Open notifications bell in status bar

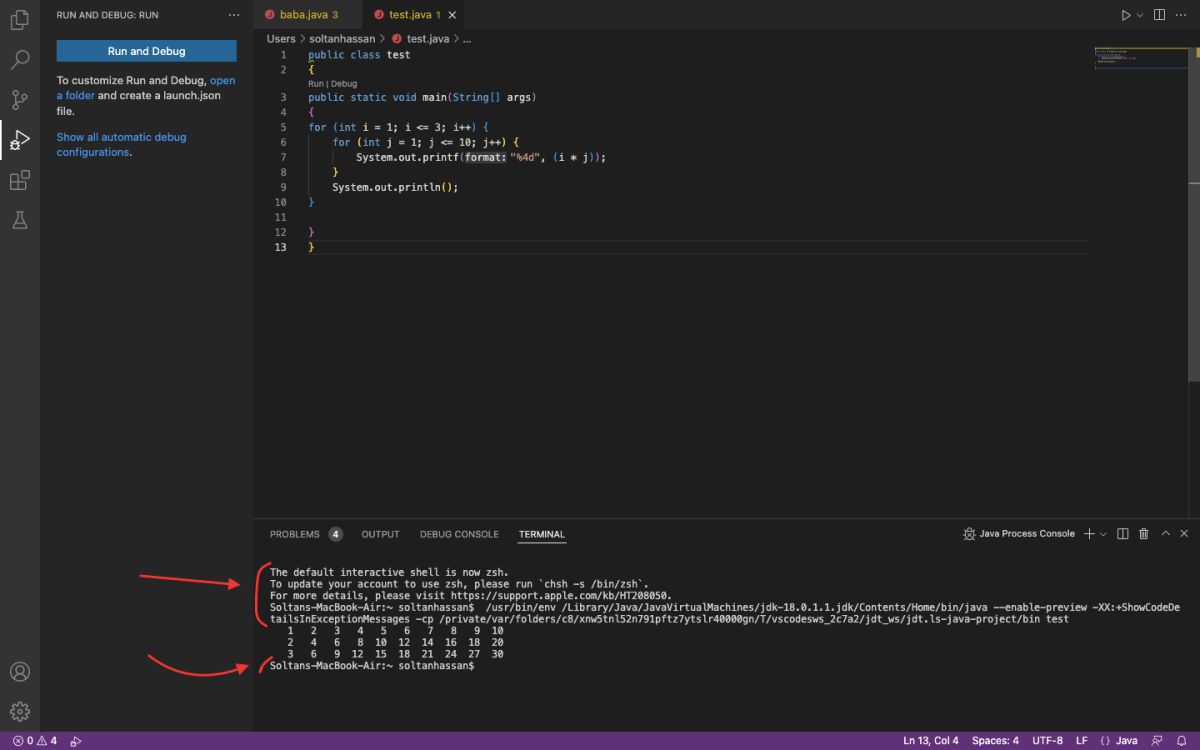pyautogui.click(x=1182, y=741)
